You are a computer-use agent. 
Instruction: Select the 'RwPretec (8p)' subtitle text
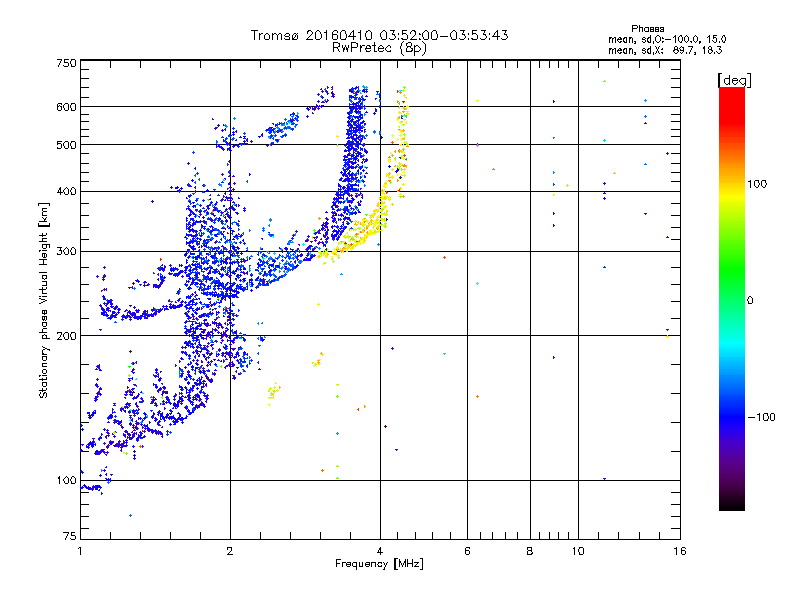pyautogui.click(x=379, y=48)
